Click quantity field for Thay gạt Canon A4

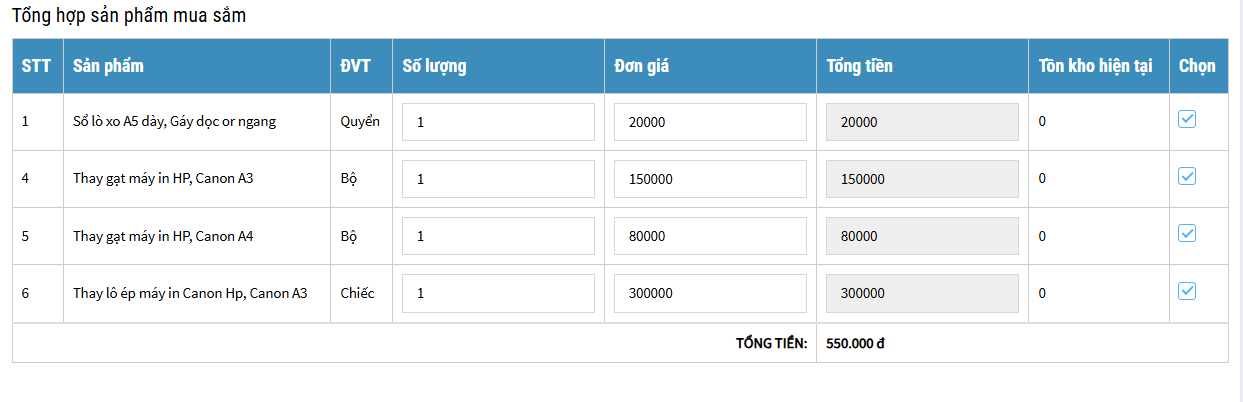[x=498, y=236]
